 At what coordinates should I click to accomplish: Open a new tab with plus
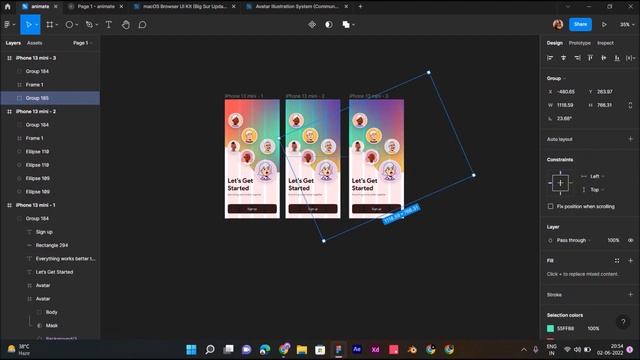[360, 7]
